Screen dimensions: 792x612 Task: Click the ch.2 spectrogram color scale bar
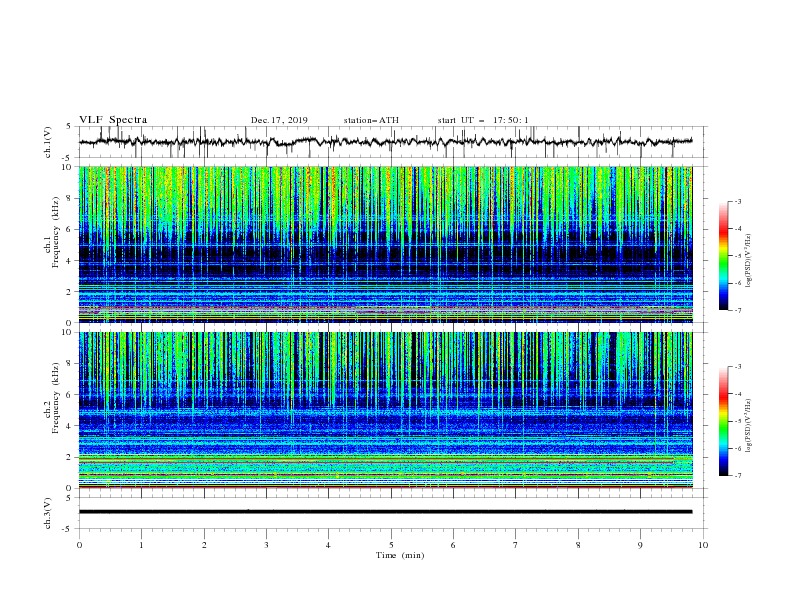[723, 421]
